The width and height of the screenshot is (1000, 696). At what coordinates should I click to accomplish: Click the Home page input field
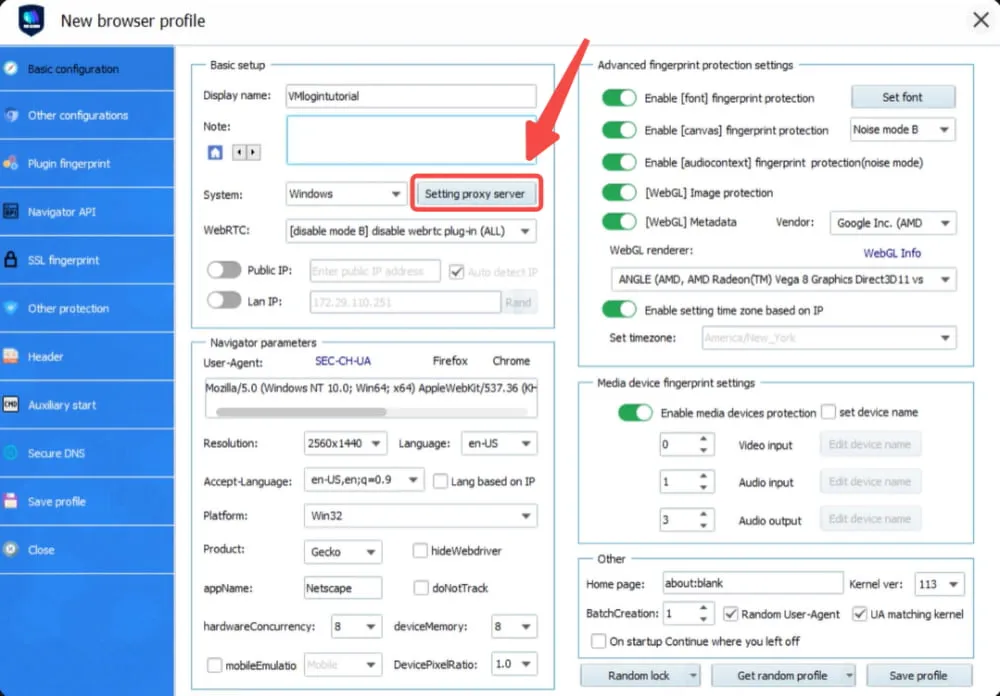pos(753,583)
